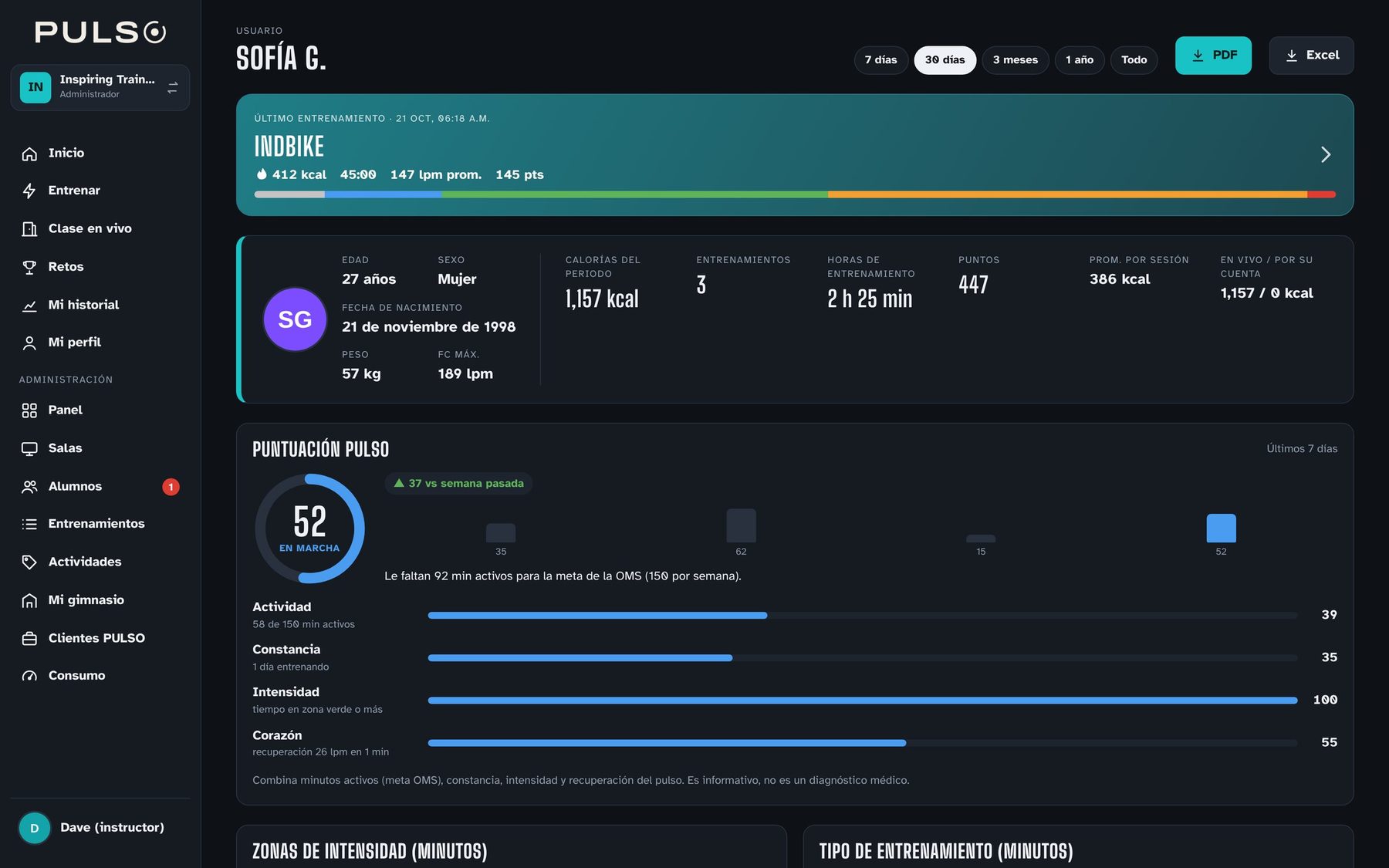Click the highlighted bar labeled 52
This screenshot has height=868, width=1389.
point(1221,529)
